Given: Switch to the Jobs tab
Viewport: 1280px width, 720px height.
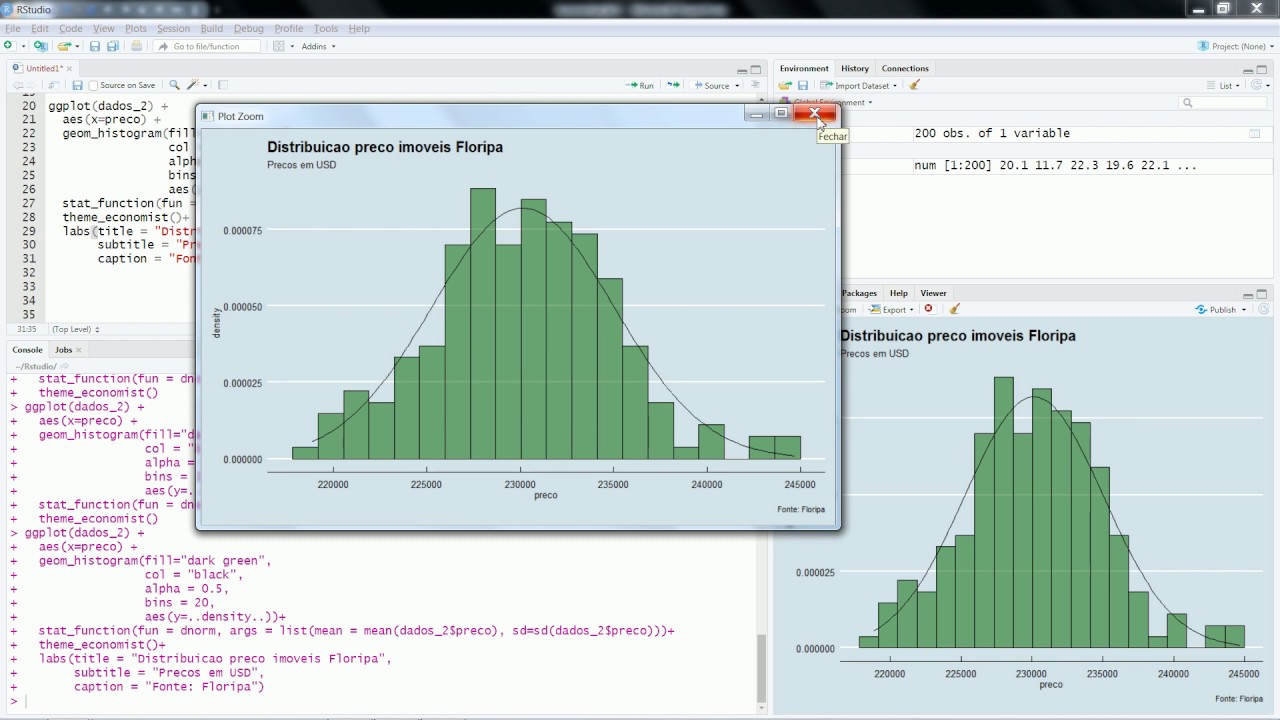Looking at the screenshot, I should 63,349.
